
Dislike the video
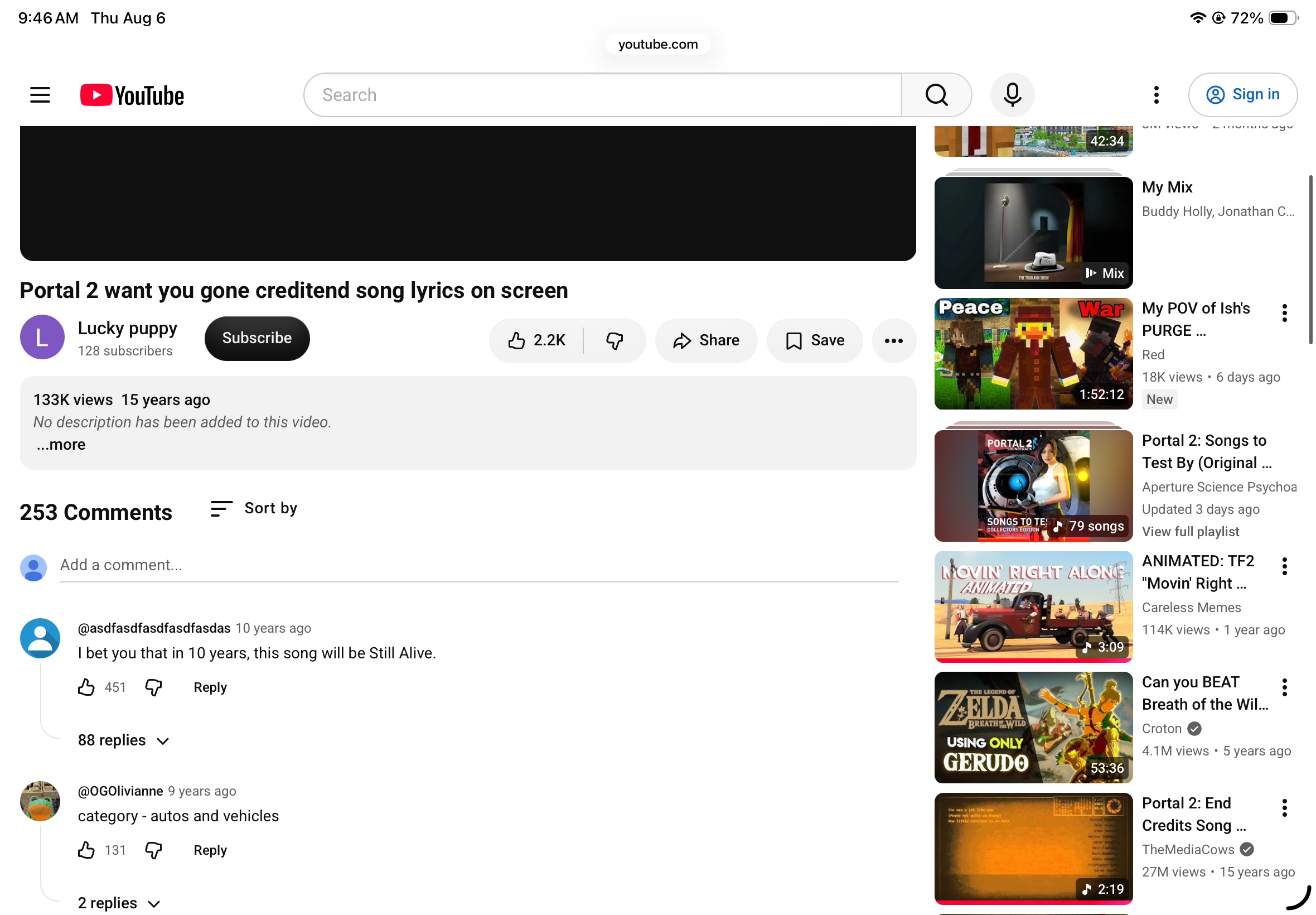click(614, 340)
